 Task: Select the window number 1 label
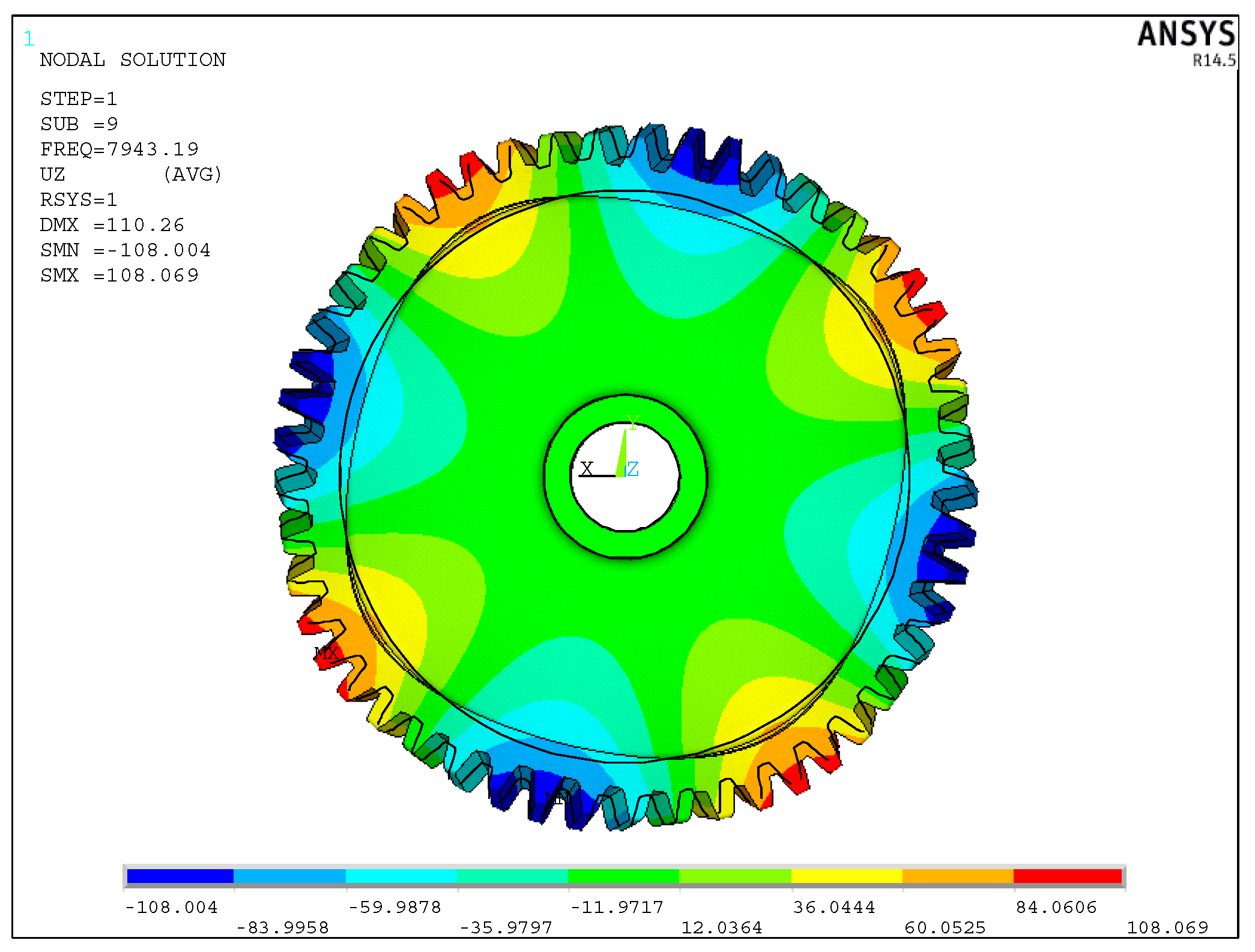(x=28, y=37)
